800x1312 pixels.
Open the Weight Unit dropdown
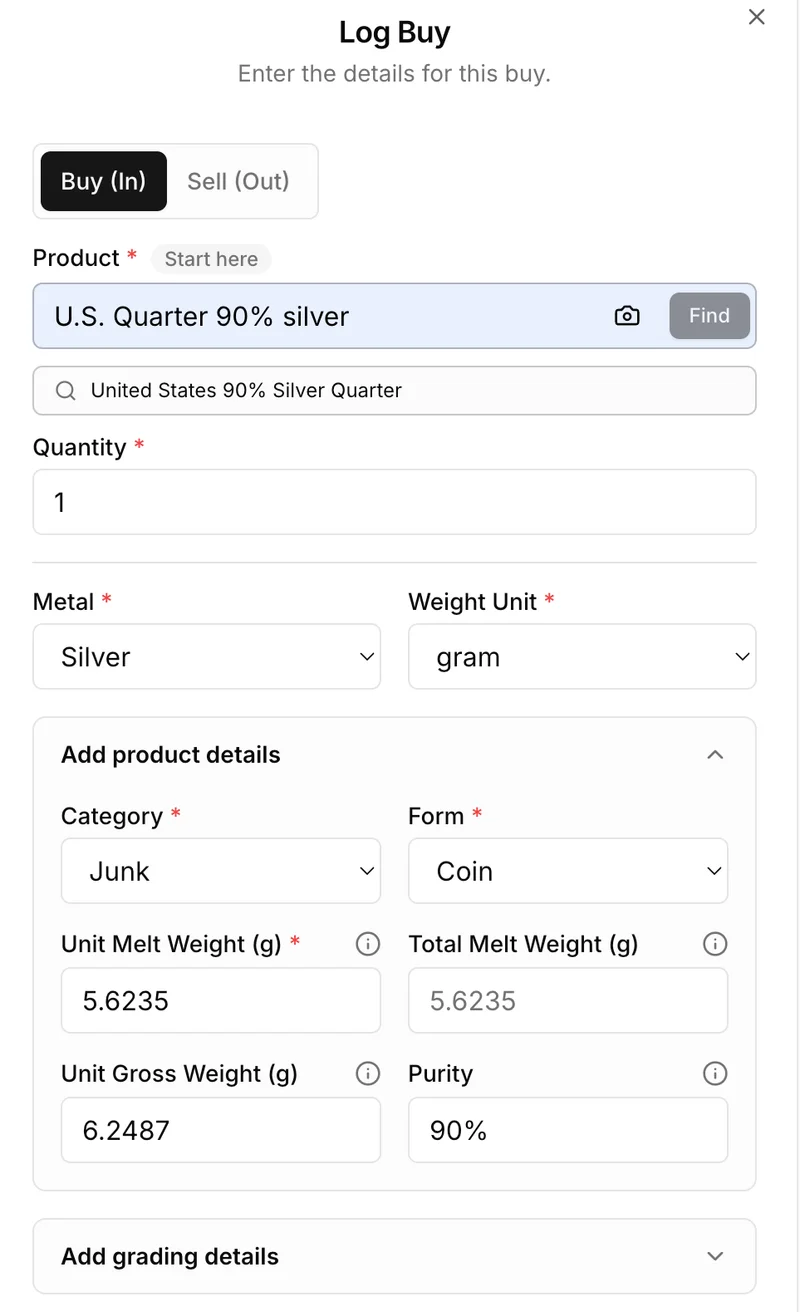[582, 657]
